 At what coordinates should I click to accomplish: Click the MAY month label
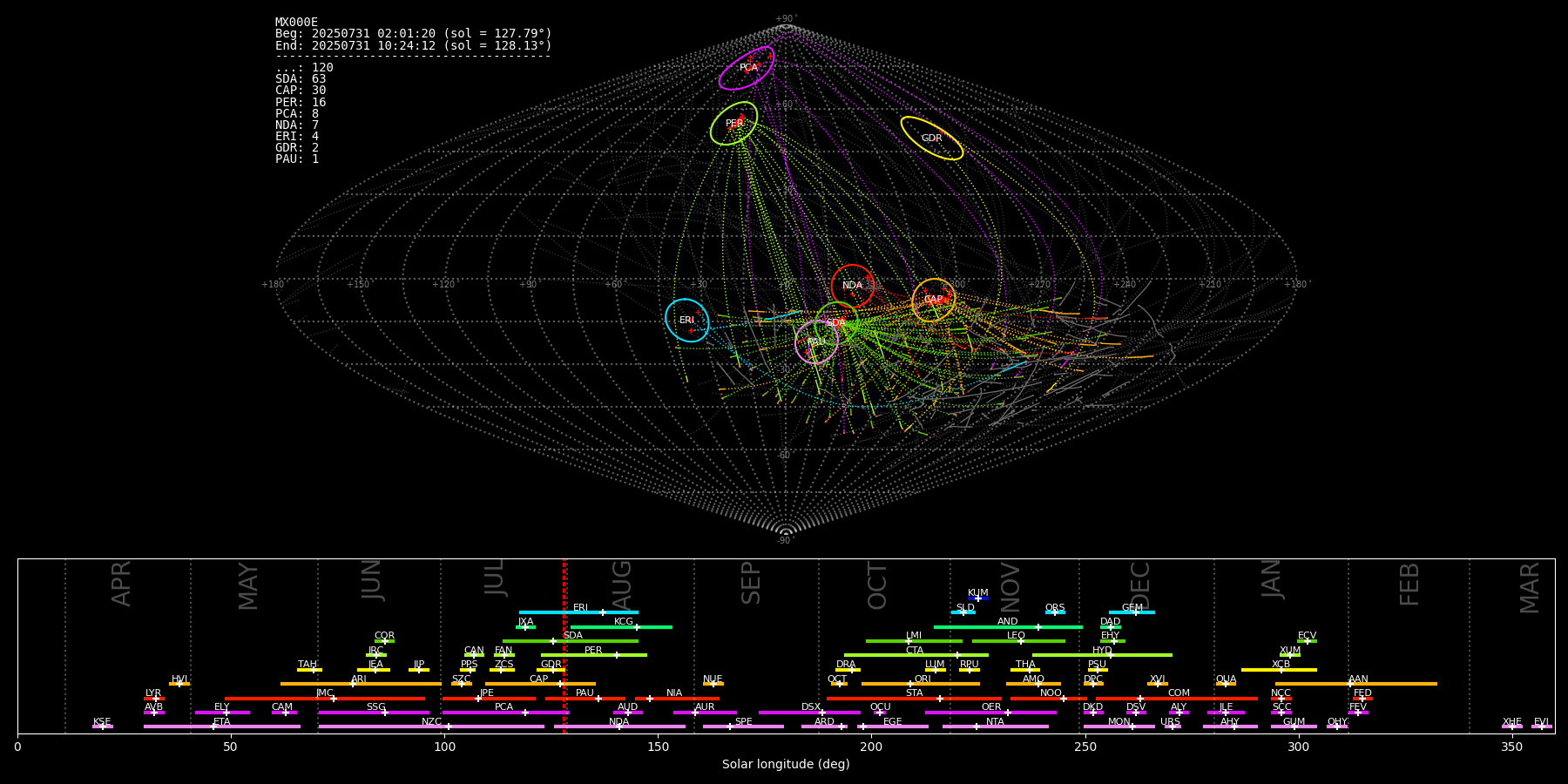click(248, 586)
